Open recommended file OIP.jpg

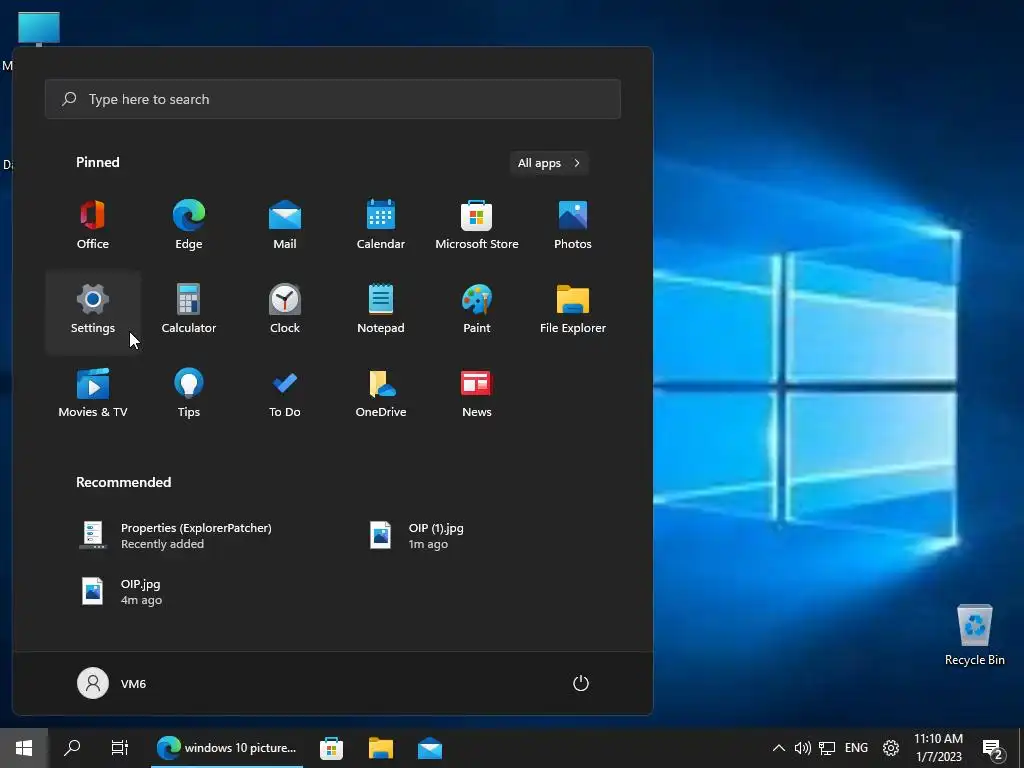click(121, 592)
